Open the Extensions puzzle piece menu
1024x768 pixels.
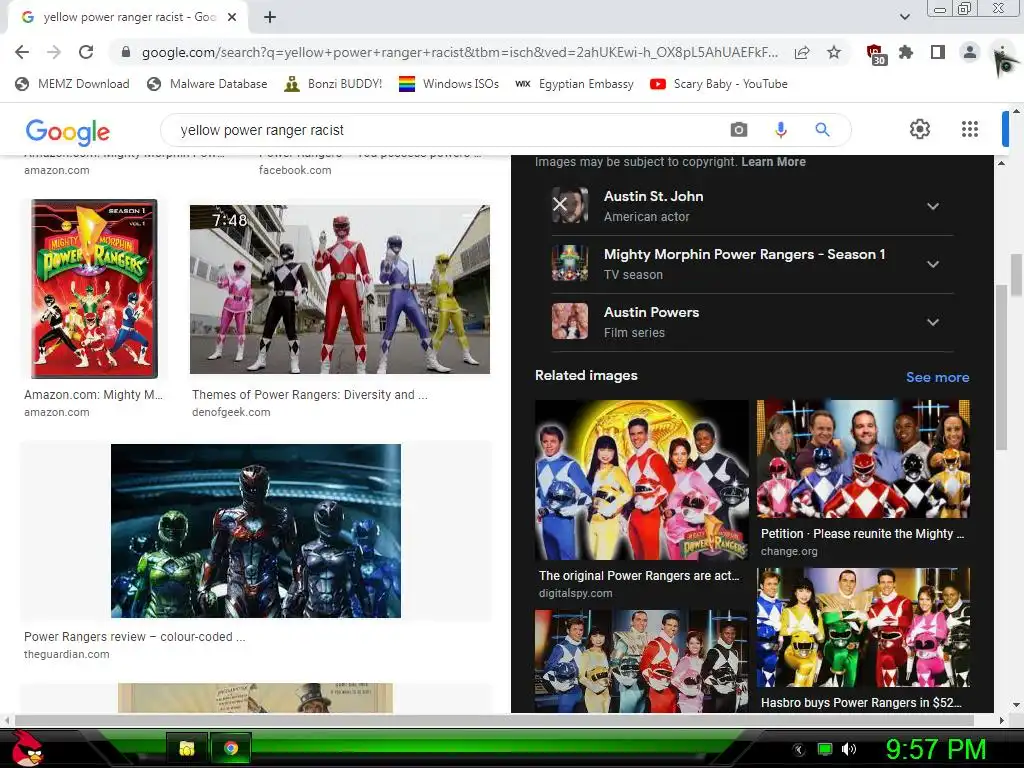click(x=906, y=52)
